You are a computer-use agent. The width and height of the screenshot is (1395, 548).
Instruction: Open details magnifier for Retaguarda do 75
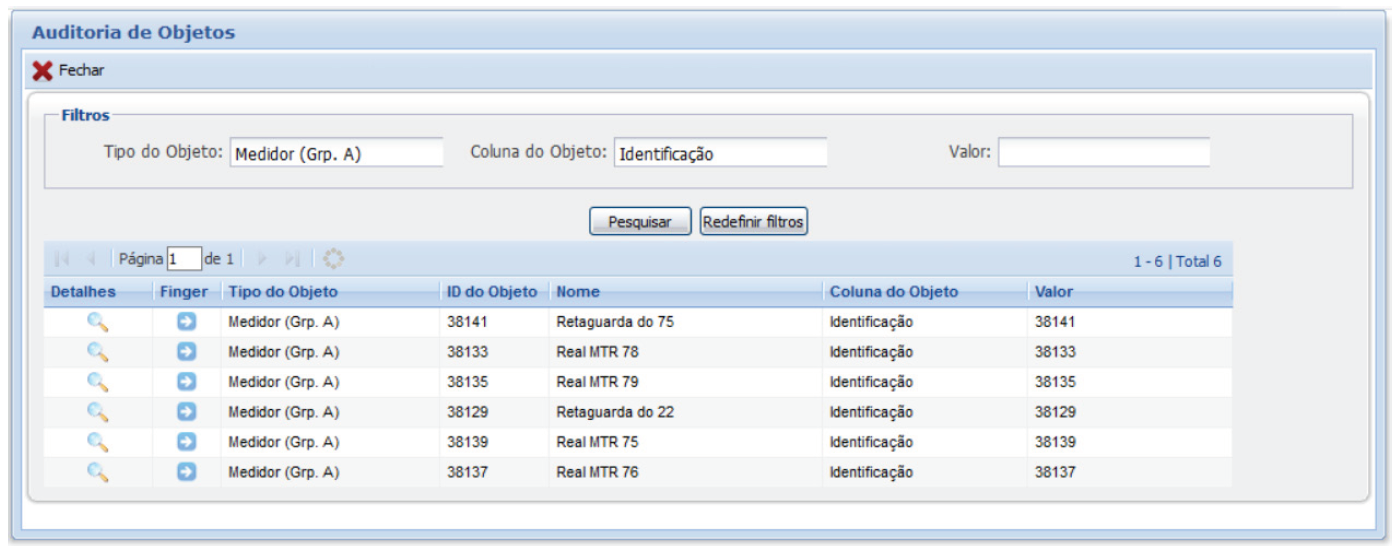pos(97,322)
